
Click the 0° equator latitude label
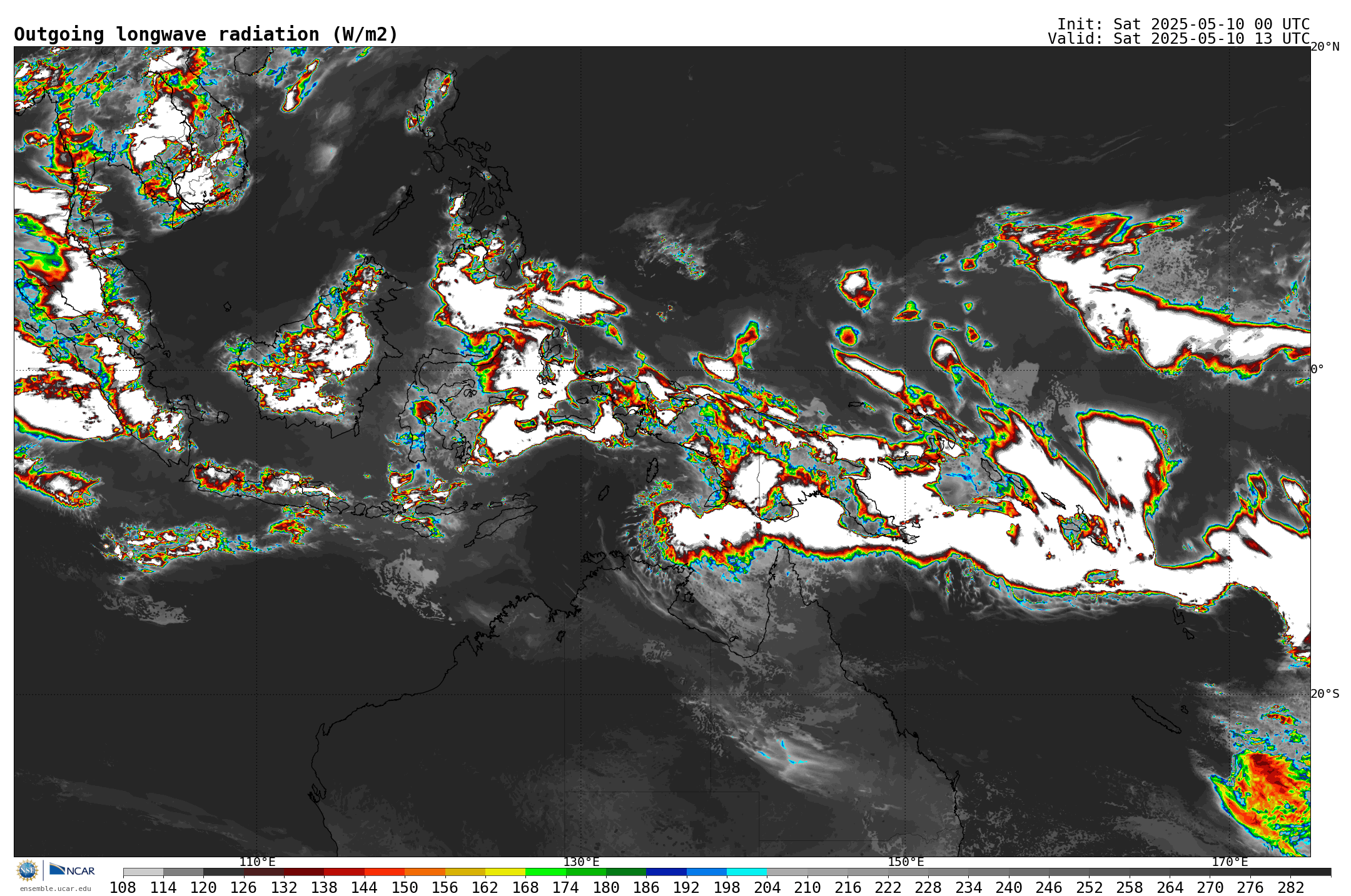coord(1318,370)
